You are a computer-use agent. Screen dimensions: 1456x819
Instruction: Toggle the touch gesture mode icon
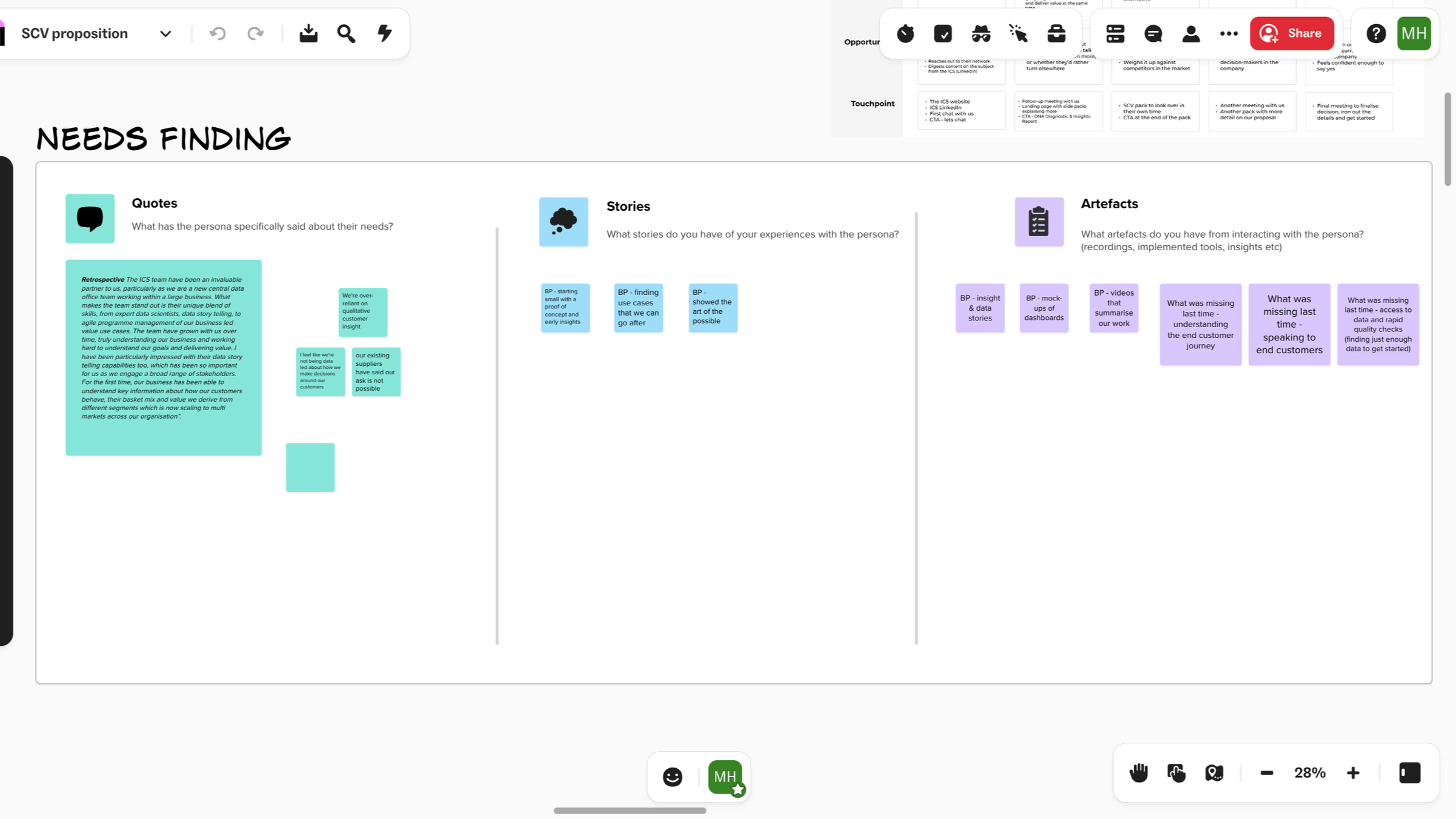click(1176, 773)
